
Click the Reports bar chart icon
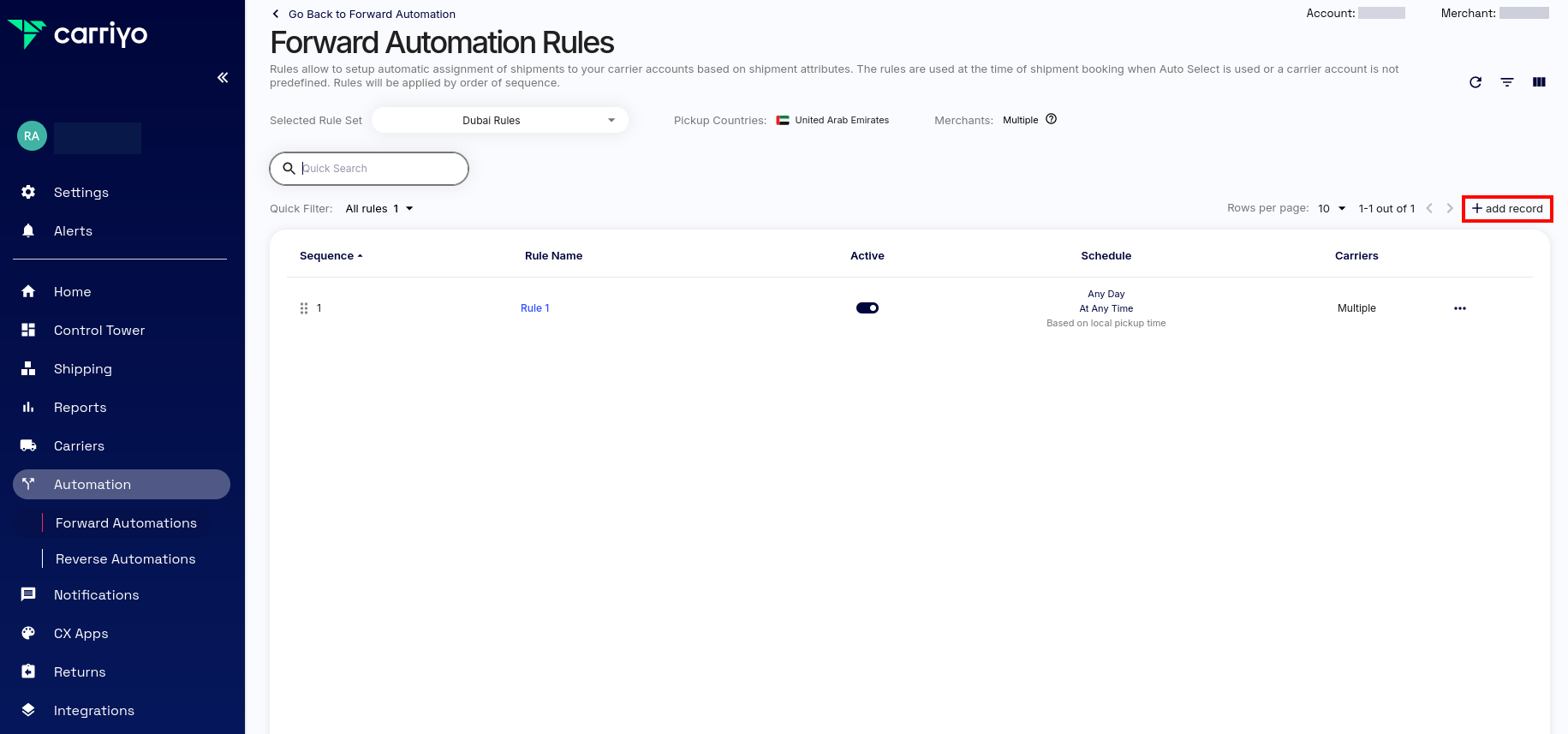(28, 407)
